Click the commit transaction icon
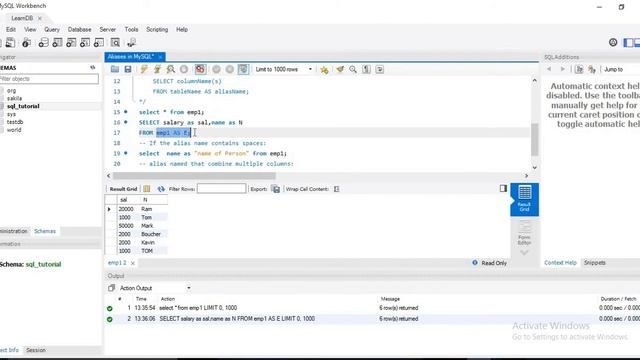The width and height of the screenshot is (640, 360). (216, 69)
